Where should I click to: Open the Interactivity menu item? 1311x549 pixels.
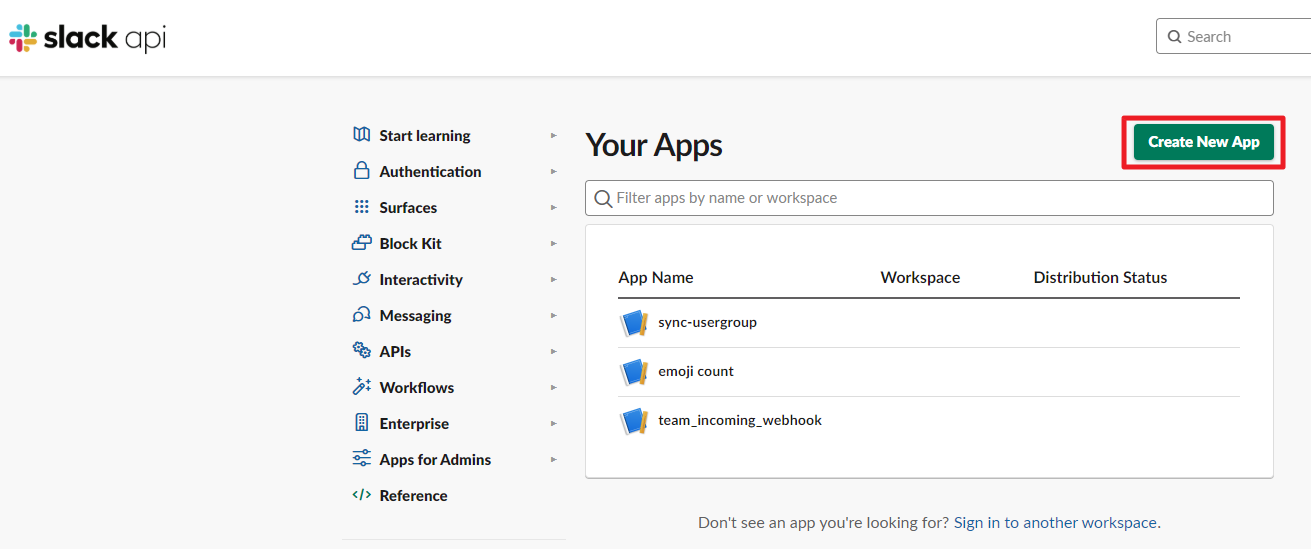coord(421,279)
